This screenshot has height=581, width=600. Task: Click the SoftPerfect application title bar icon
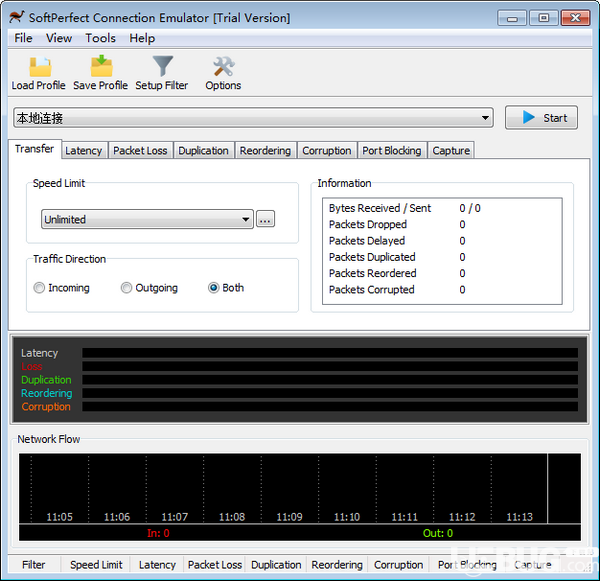17,17
